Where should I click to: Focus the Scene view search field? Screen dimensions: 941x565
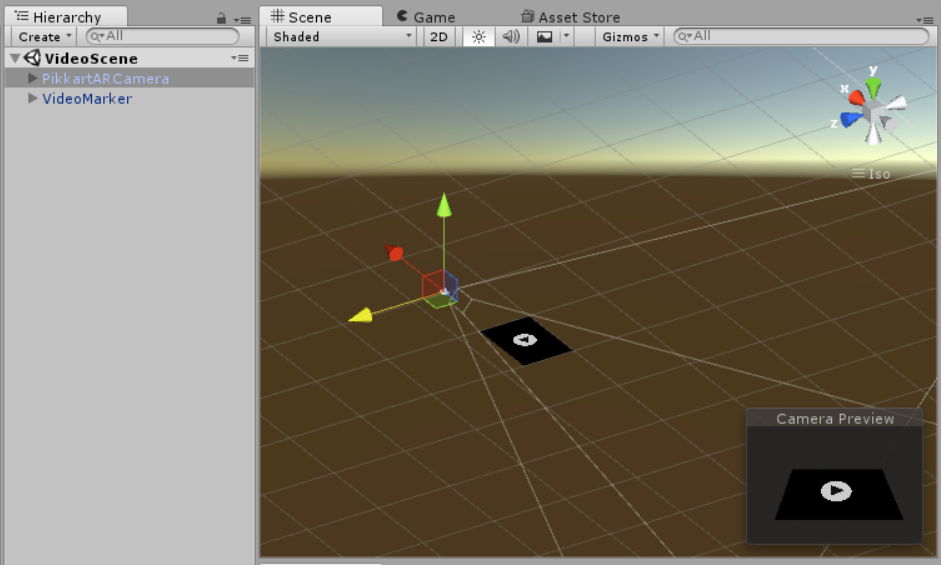[x=801, y=37]
